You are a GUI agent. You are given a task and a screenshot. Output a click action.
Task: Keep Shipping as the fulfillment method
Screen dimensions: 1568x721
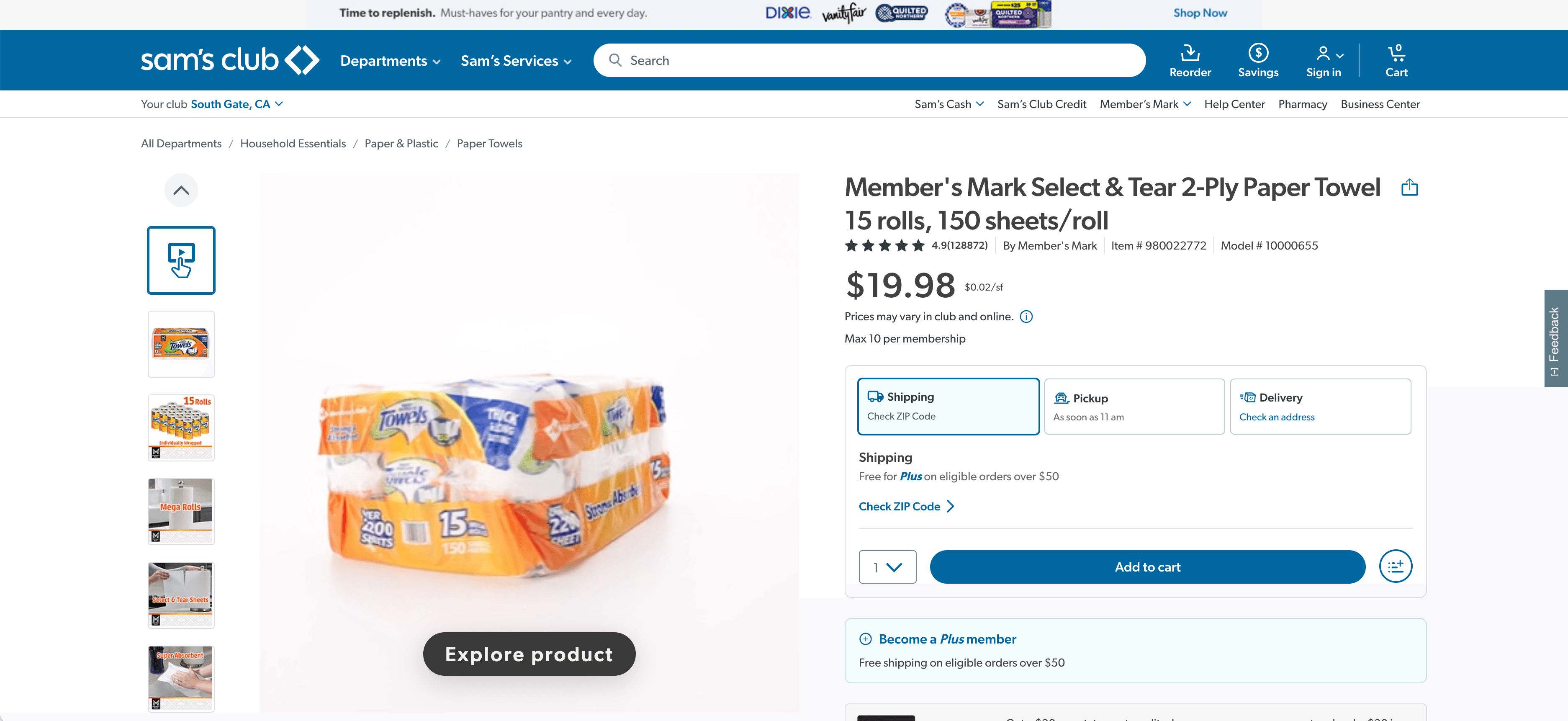pos(948,406)
